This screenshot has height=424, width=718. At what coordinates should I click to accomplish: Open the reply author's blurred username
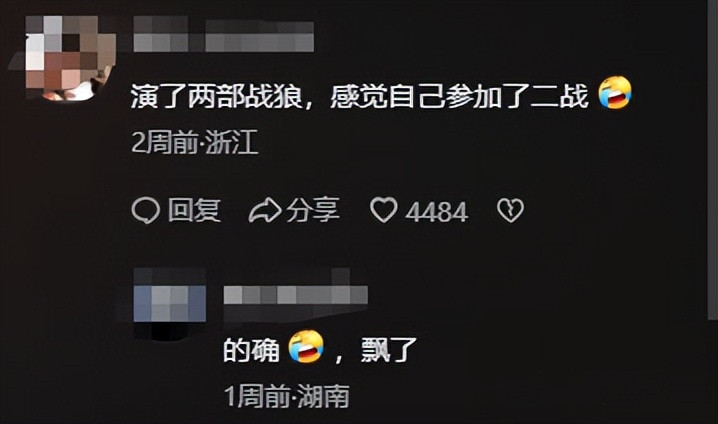(296, 296)
